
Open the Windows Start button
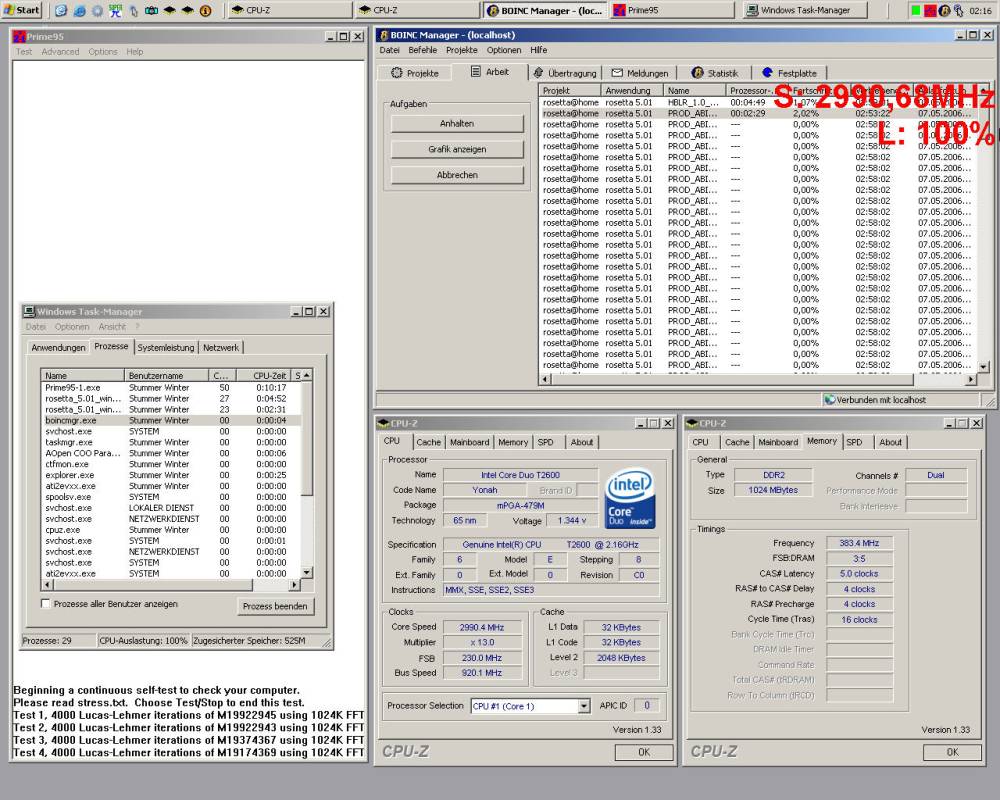(21, 10)
